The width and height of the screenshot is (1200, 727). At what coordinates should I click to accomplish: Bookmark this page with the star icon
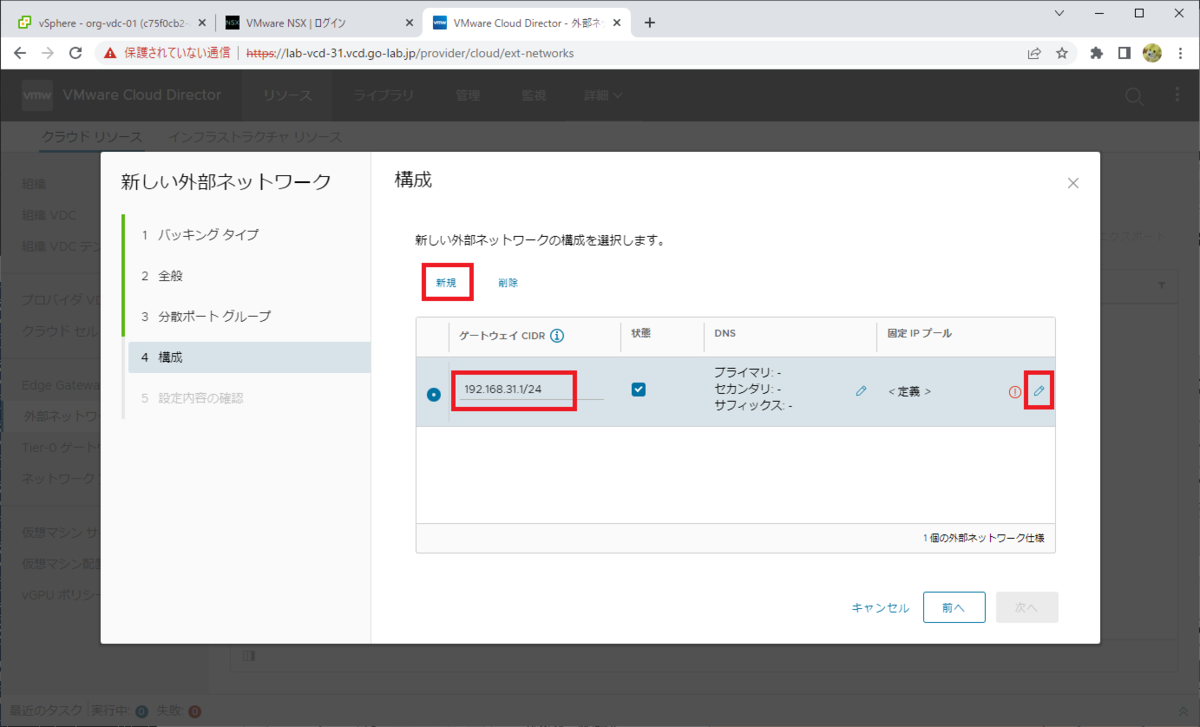click(1062, 53)
